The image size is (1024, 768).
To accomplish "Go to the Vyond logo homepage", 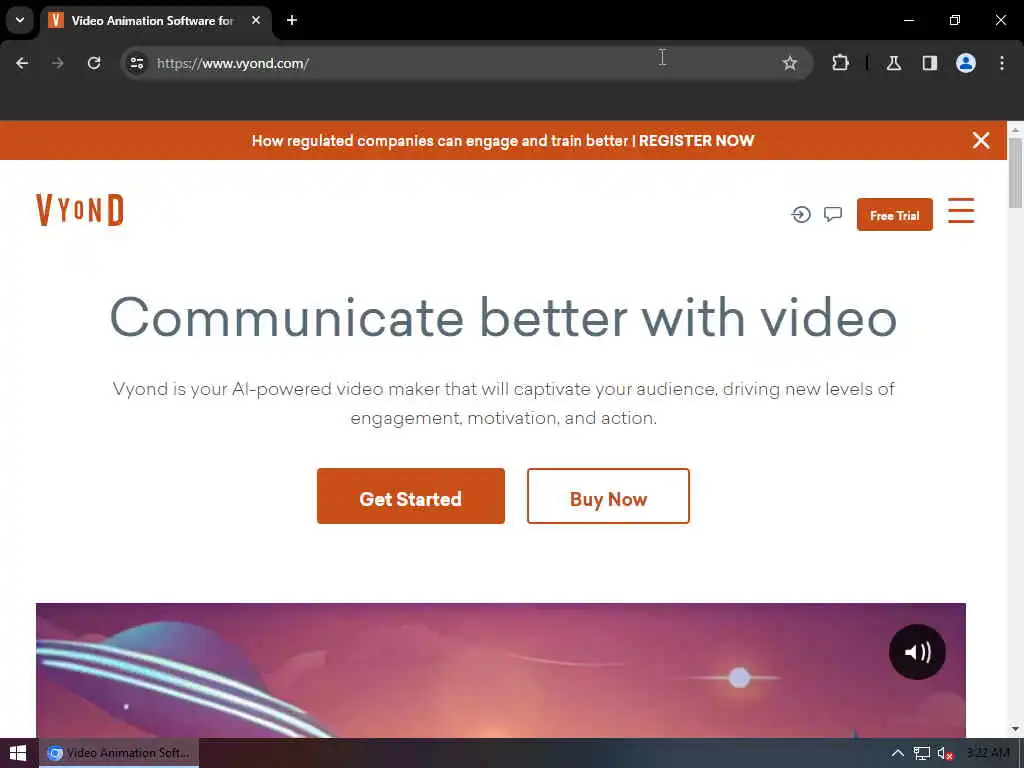I will pos(80,210).
